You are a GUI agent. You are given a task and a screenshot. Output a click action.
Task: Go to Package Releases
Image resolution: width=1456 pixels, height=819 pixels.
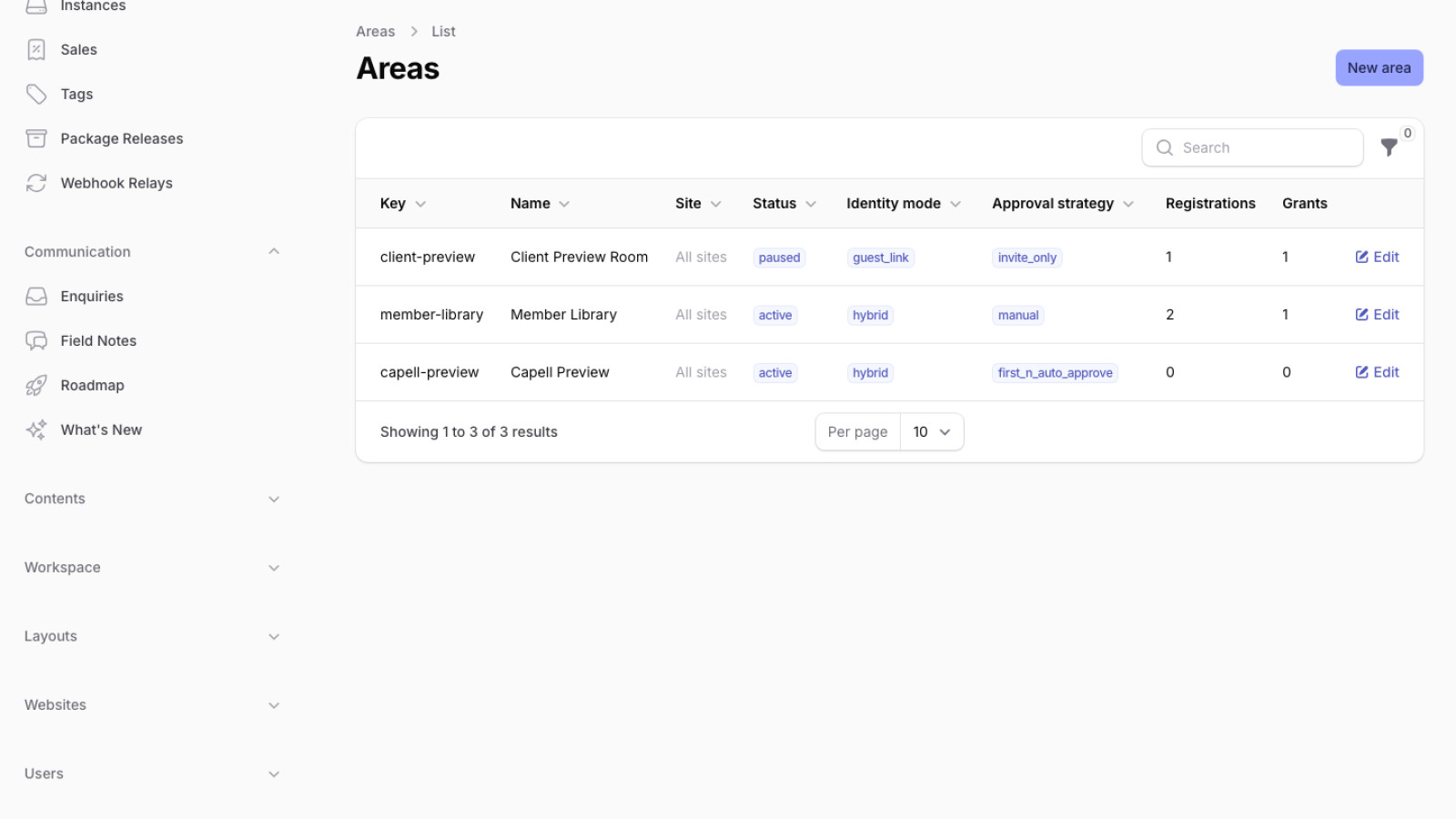click(122, 139)
